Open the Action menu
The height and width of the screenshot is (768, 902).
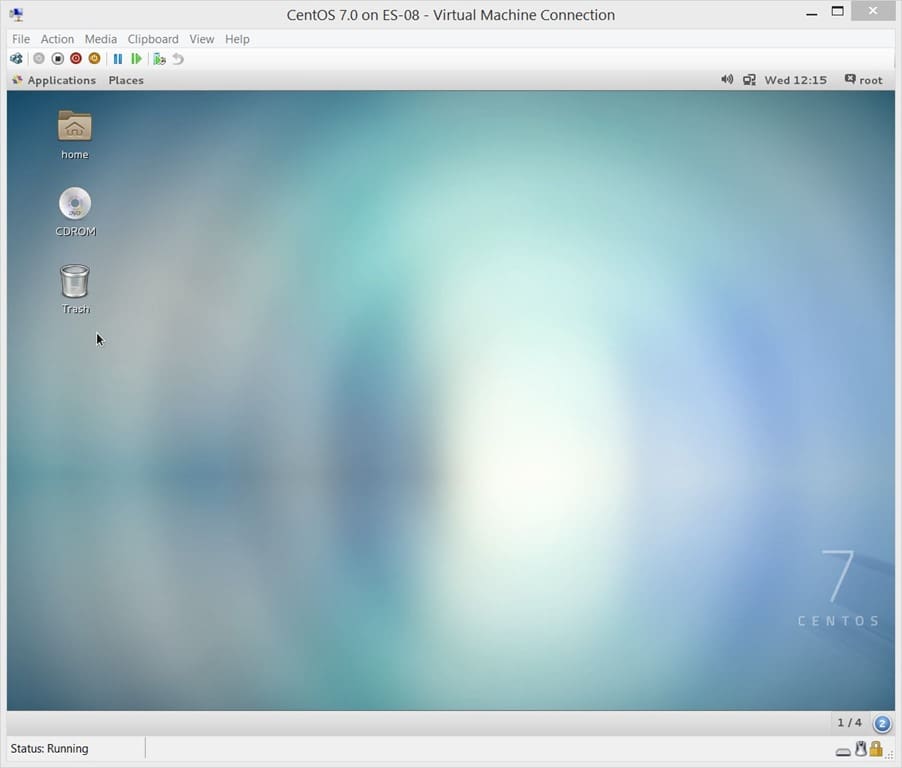pyautogui.click(x=57, y=39)
